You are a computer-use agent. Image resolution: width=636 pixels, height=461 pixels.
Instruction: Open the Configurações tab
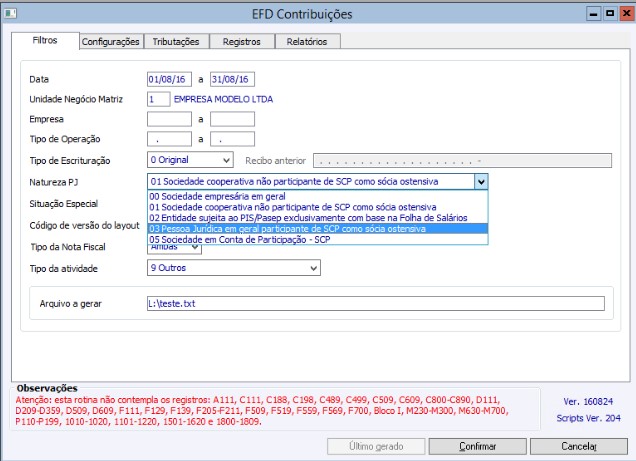[x=111, y=42]
